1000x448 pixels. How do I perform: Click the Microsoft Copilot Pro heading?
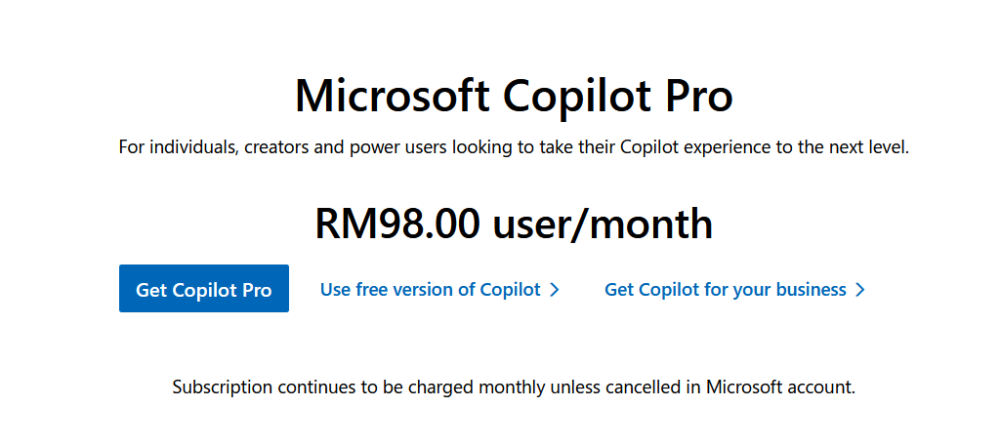coord(514,96)
